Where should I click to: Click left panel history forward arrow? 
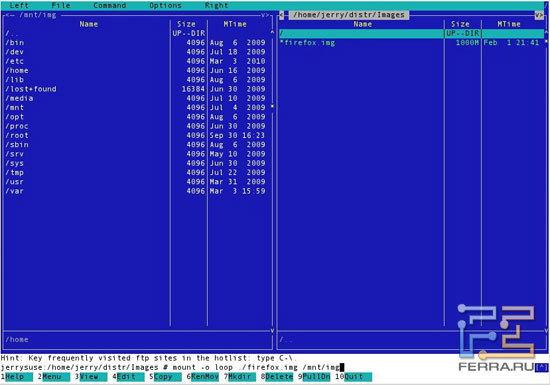coord(268,15)
